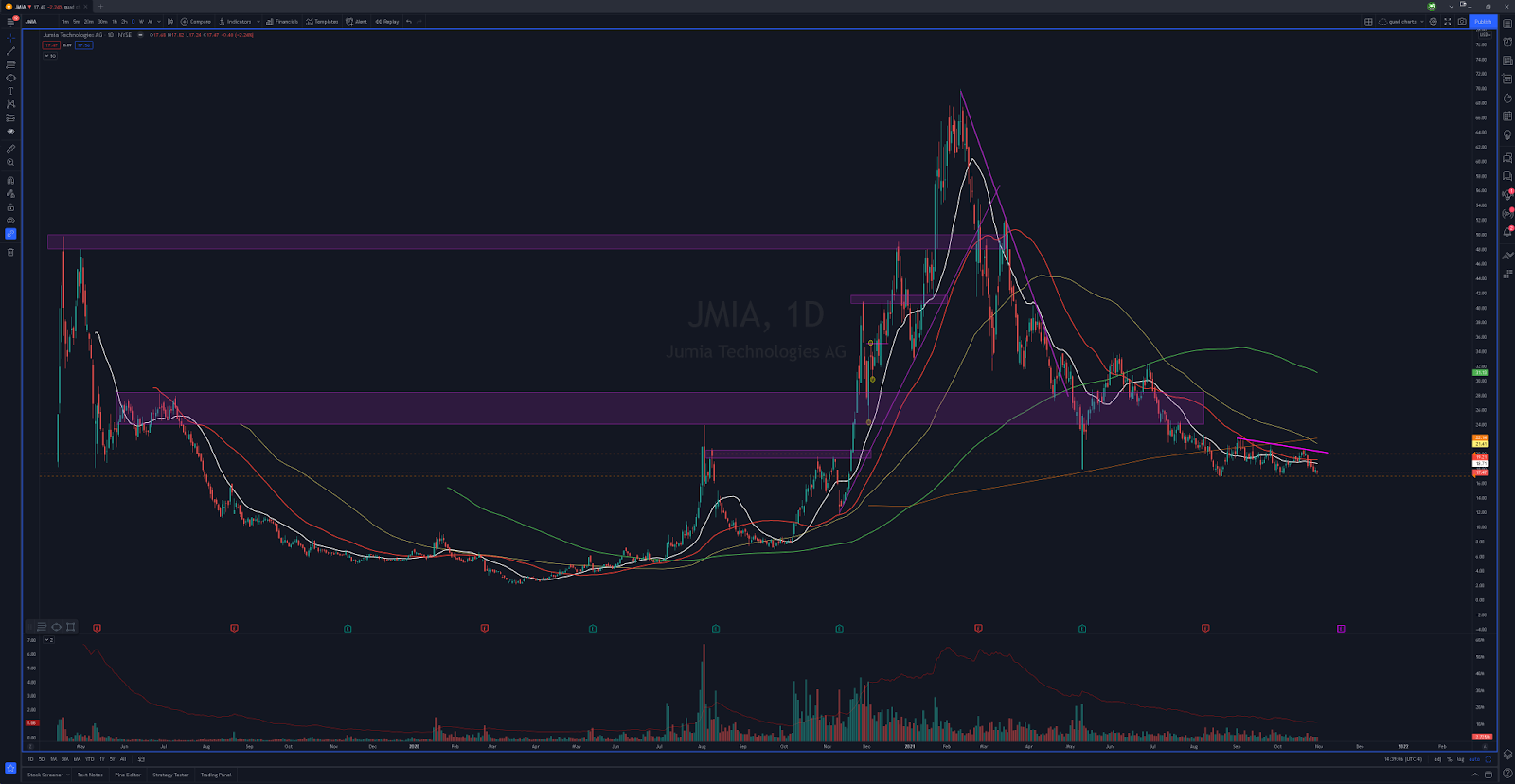Select the 1h timeframe

pos(115,21)
